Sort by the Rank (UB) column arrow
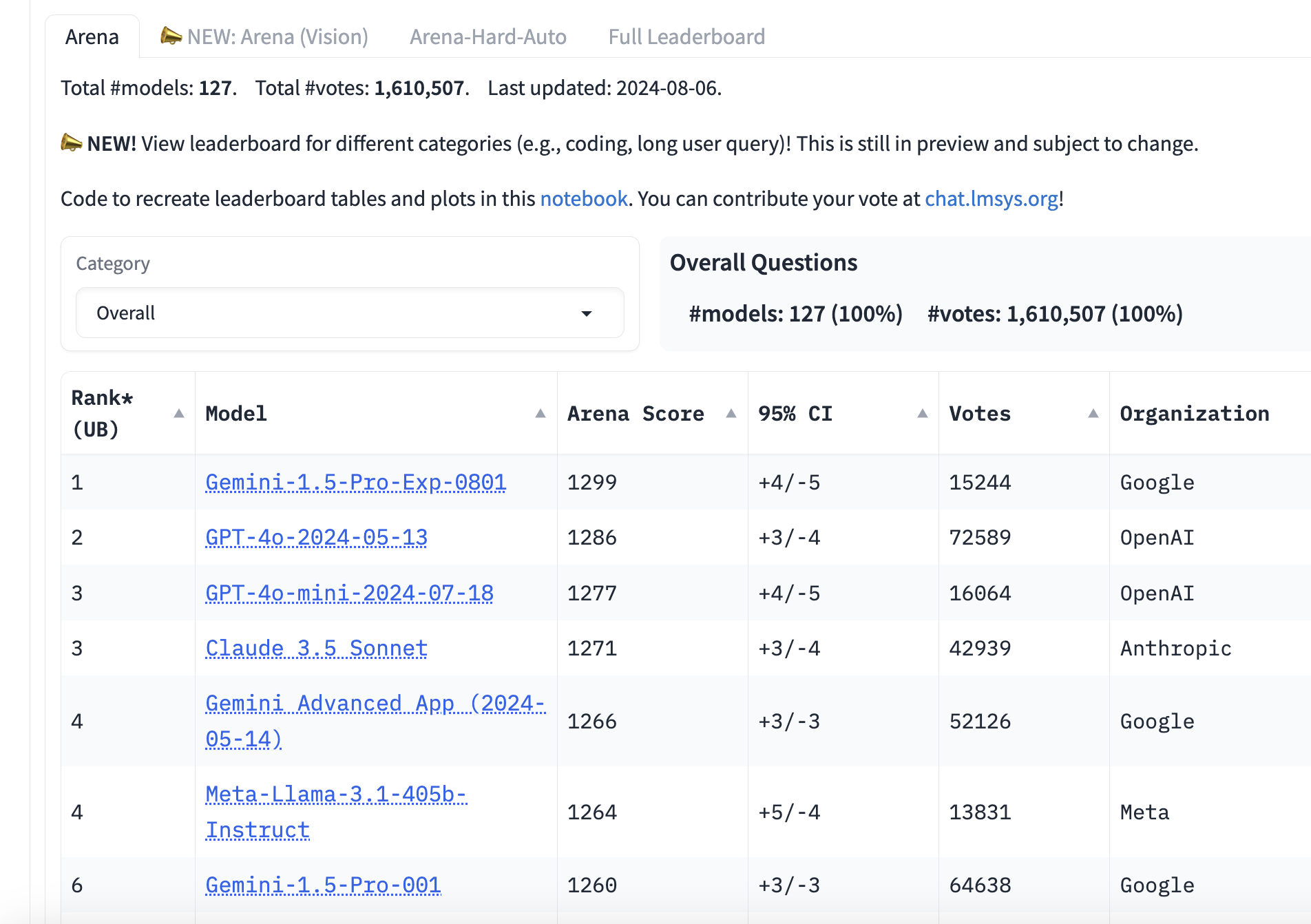The image size is (1311, 924). 179,413
